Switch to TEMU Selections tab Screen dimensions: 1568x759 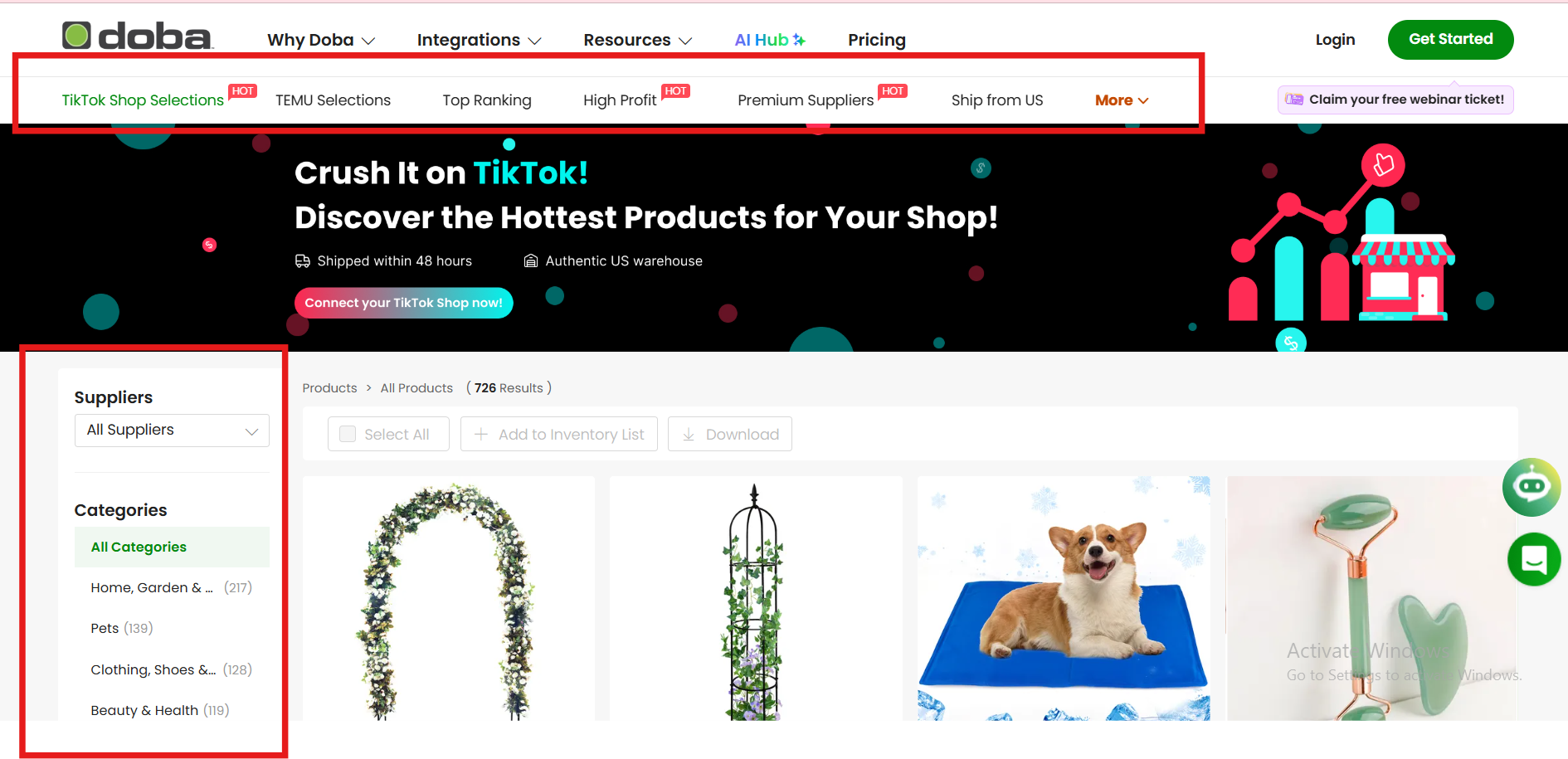pos(333,100)
